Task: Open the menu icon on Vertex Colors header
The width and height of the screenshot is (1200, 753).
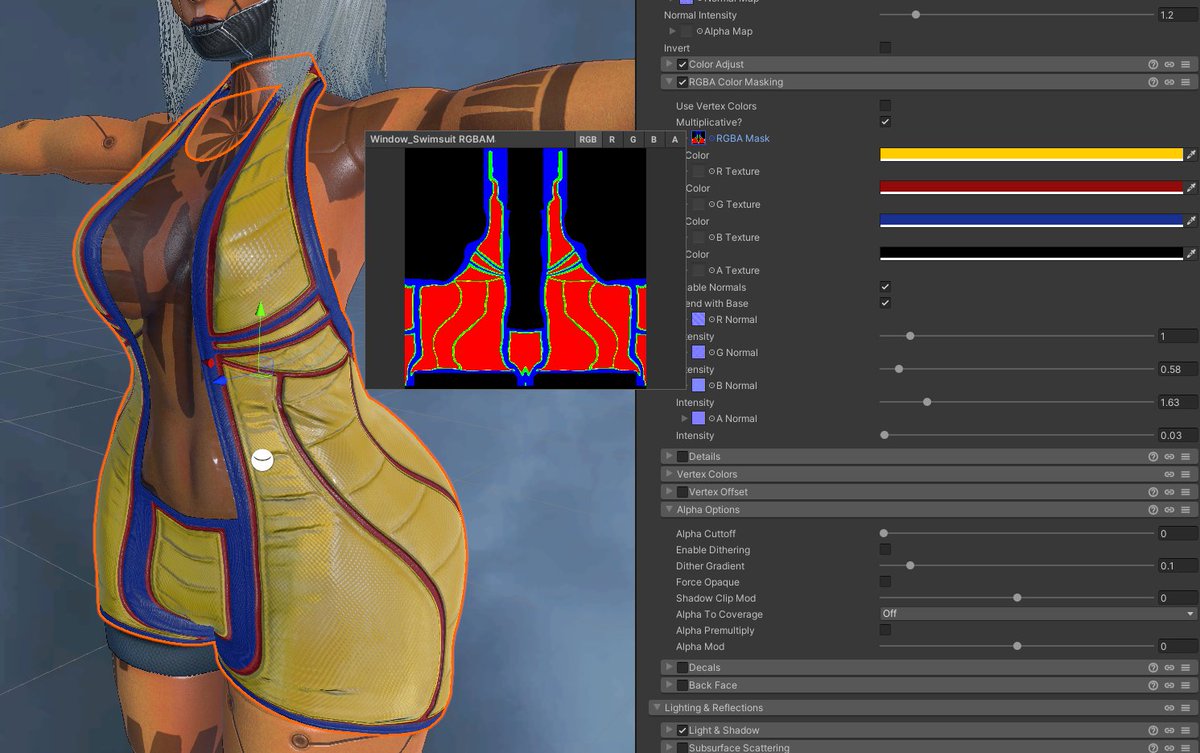Action: click(x=1185, y=474)
